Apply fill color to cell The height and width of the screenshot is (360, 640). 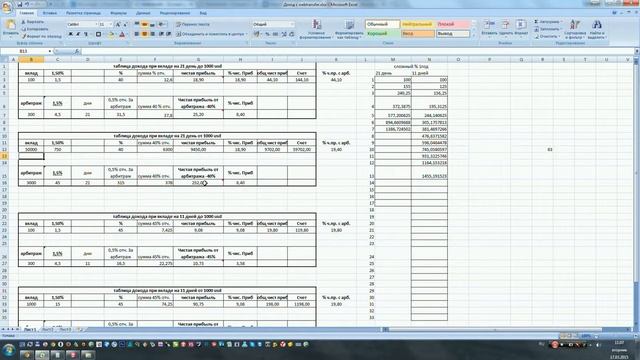coord(111,35)
